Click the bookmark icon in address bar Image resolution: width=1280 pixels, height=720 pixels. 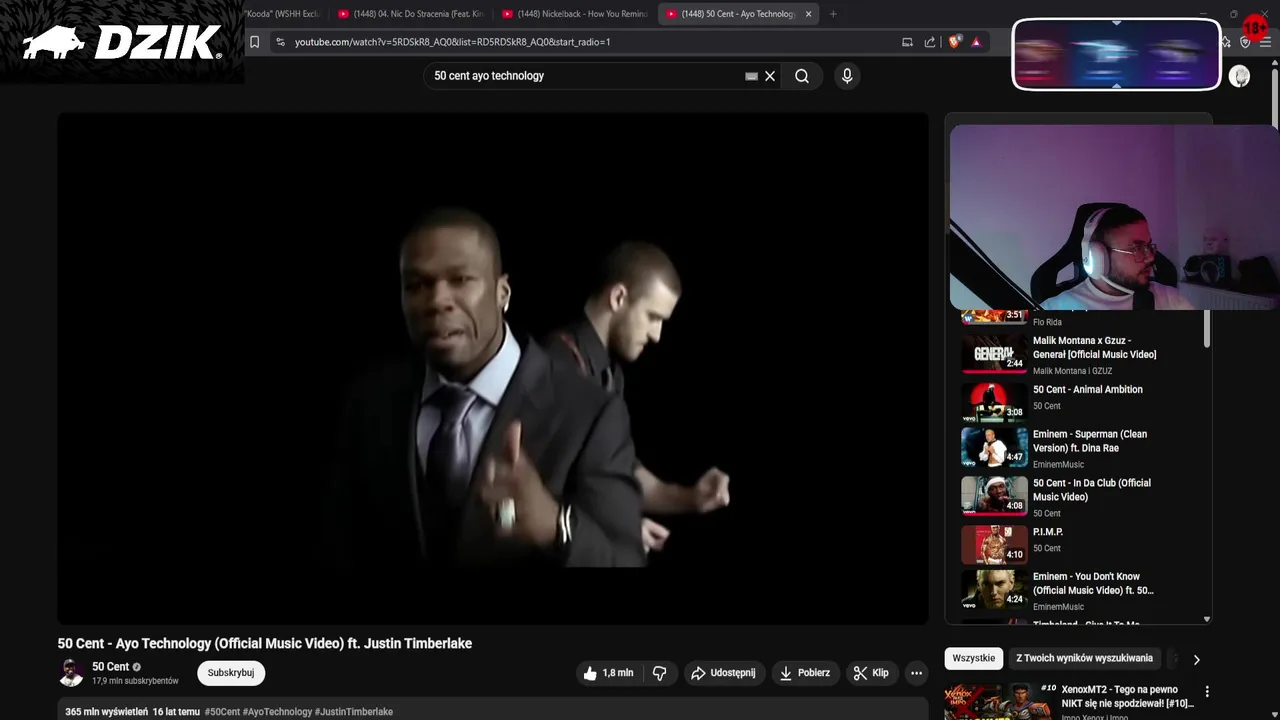coord(255,42)
